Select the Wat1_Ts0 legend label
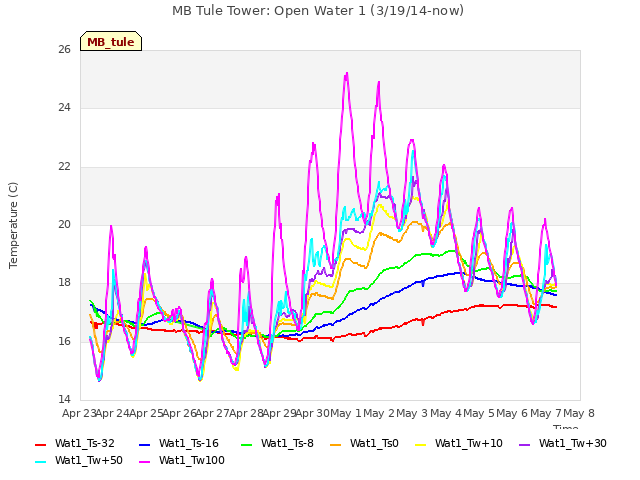Viewport: 640px width, 480px height. coord(374,444)
